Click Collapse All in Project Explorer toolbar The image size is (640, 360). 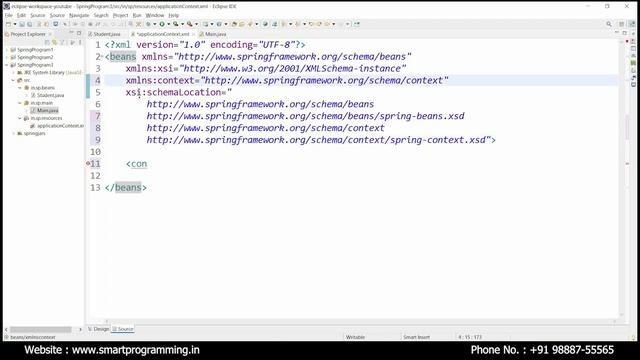coord(47,42)
